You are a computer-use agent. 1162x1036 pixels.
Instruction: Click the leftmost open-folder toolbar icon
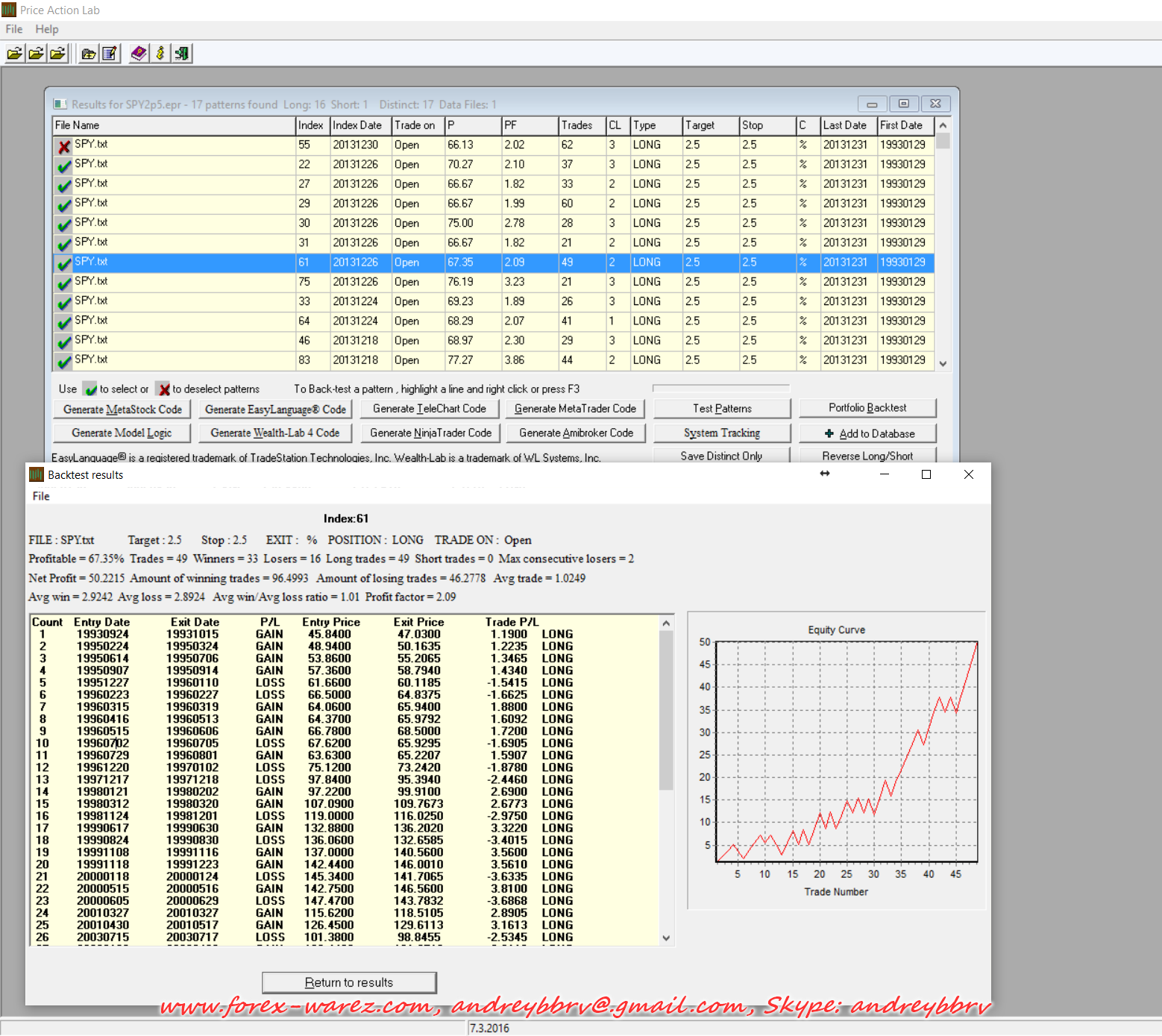pos(14,54)
